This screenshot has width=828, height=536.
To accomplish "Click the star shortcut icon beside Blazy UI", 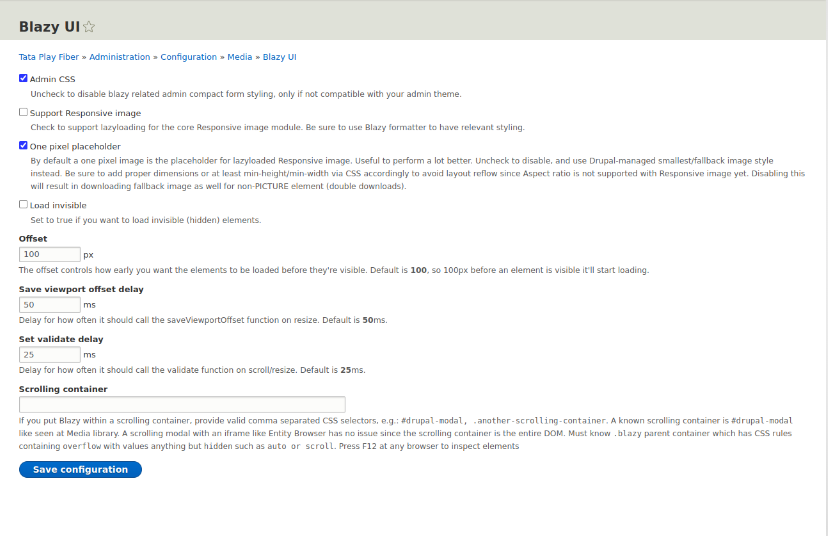I will pos(89,26).
